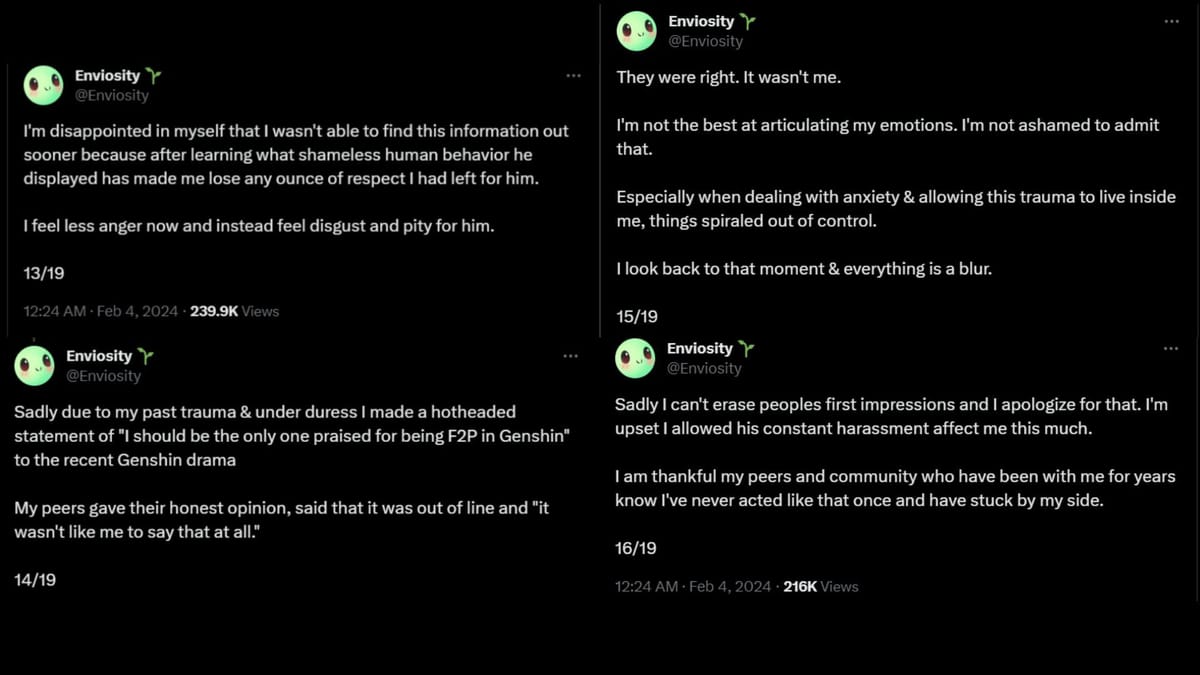1200x675 pixels.
Task: Click Enviosity's profile avatar on tweet 14/19
Action: click(35, 366)
